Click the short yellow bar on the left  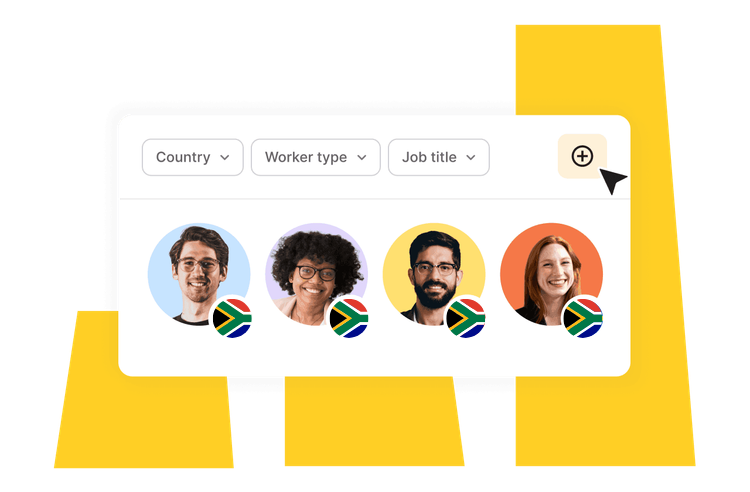point(143,421)
